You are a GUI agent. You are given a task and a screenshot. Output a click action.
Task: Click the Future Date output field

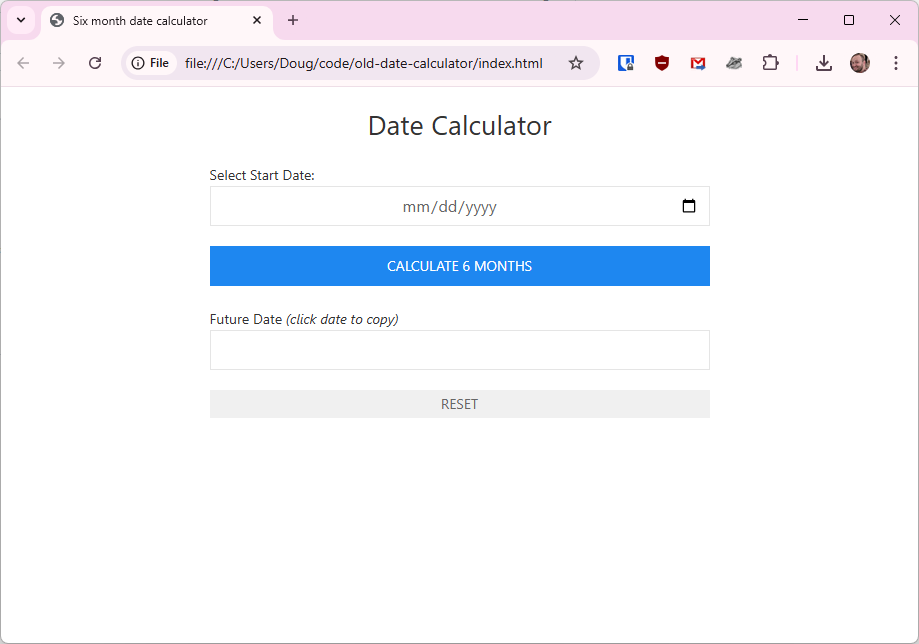point(459,350)
